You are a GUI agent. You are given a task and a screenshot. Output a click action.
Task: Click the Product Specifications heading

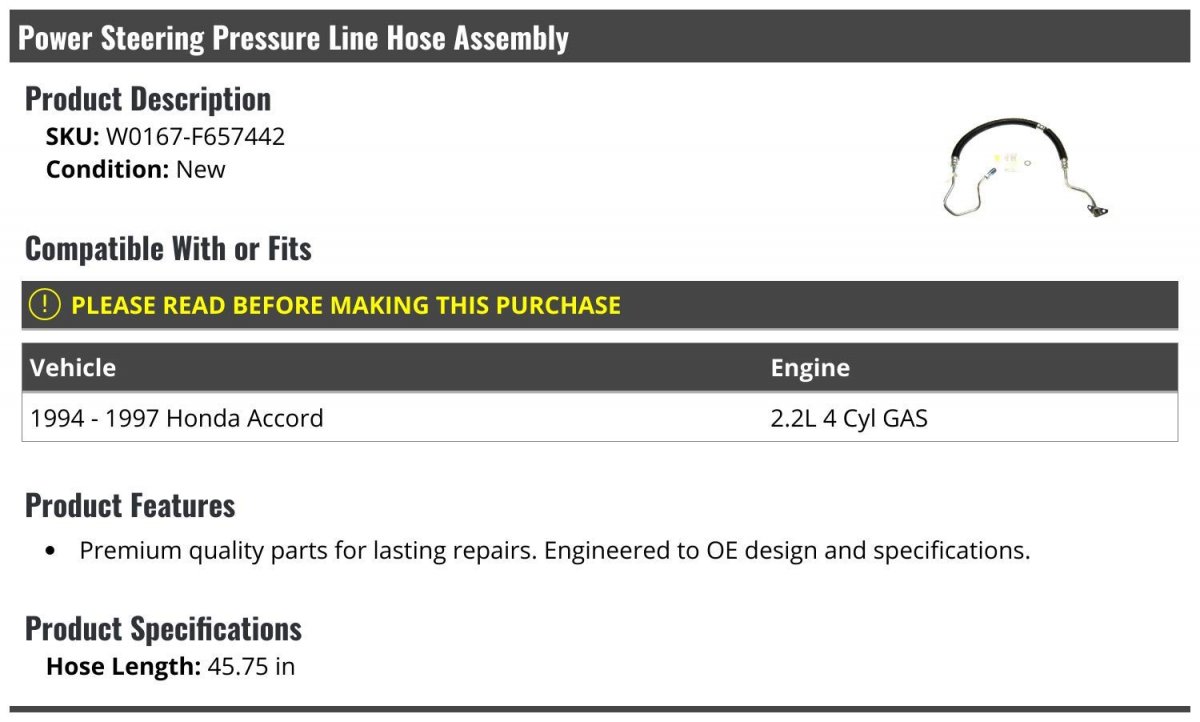[163, 629]
